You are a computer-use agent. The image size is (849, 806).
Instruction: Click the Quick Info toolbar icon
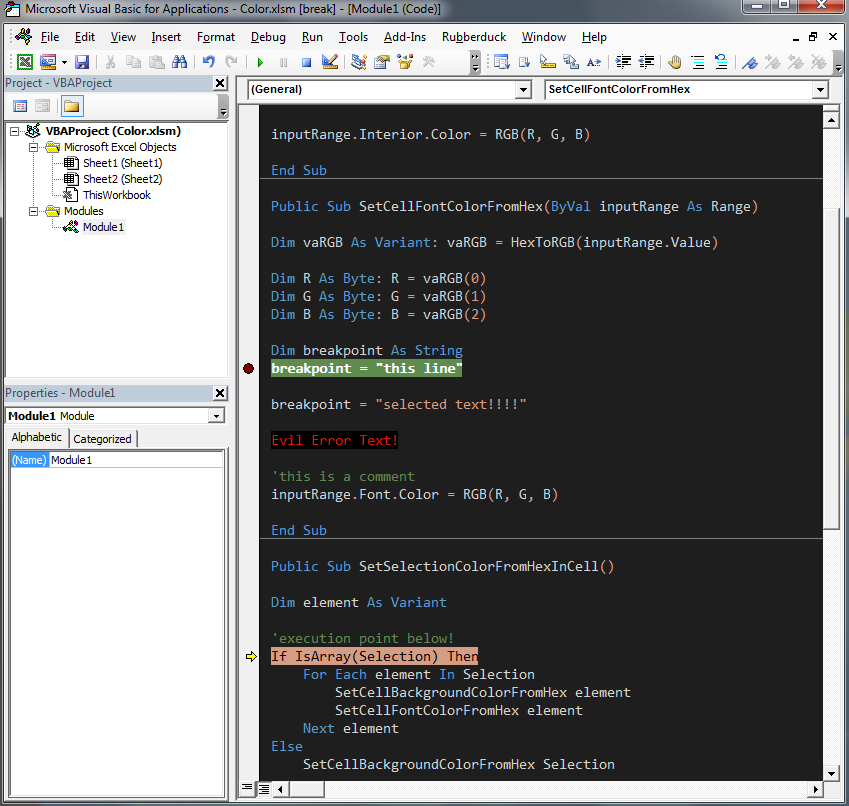[548, 62]
